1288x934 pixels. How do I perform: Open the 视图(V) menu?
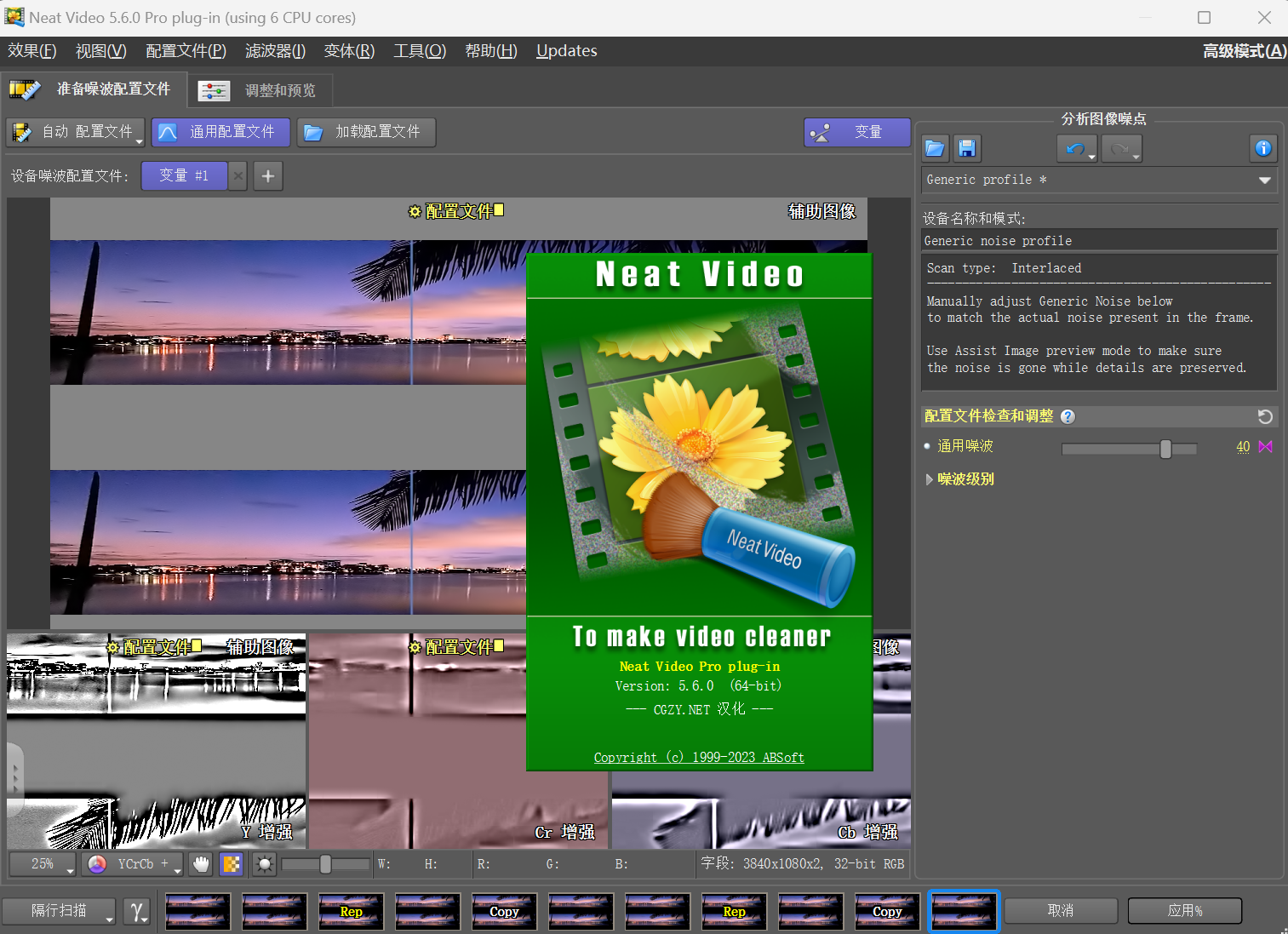click(101, 51)
